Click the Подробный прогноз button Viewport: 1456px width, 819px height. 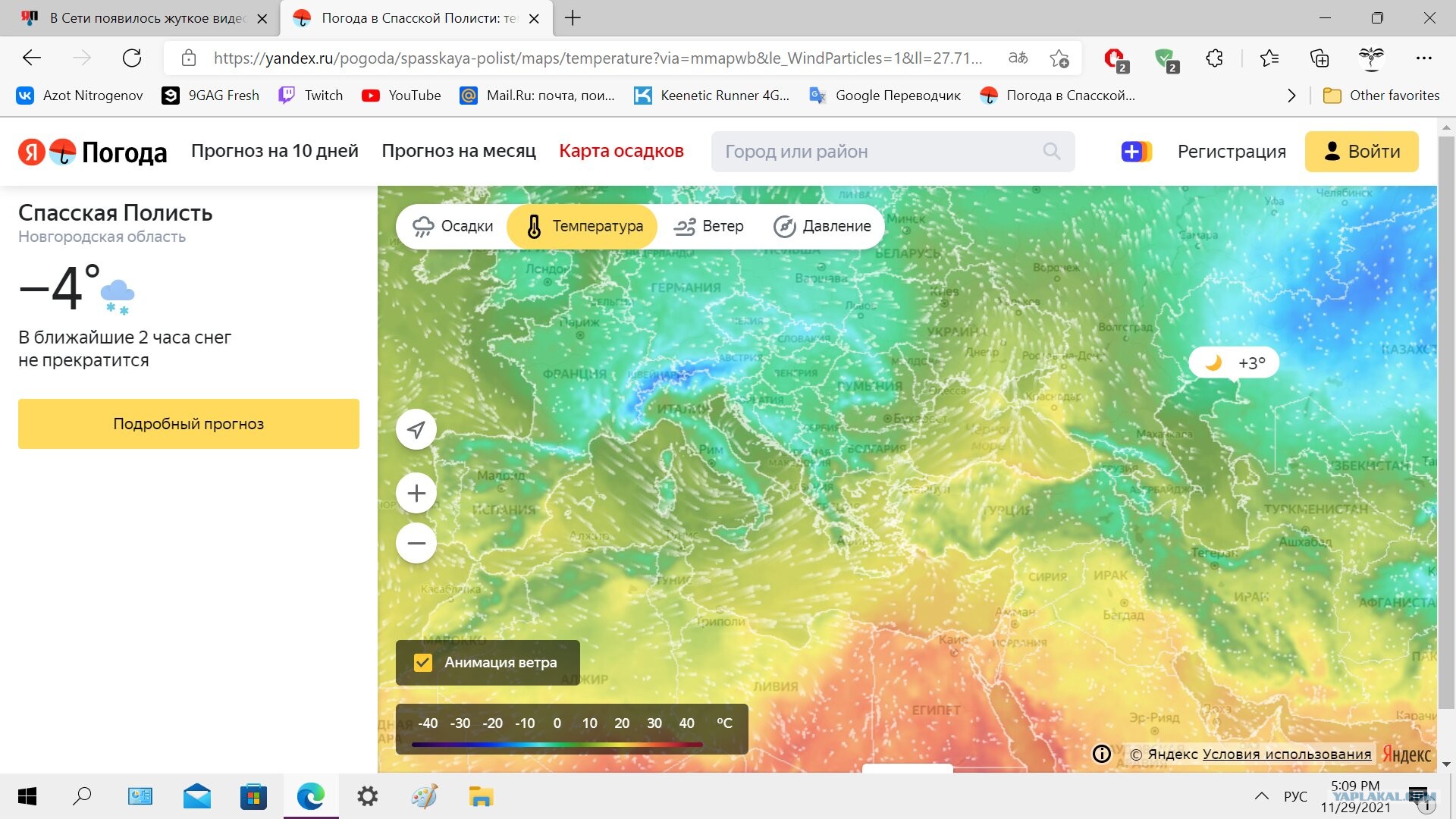(x=189, y=424)
